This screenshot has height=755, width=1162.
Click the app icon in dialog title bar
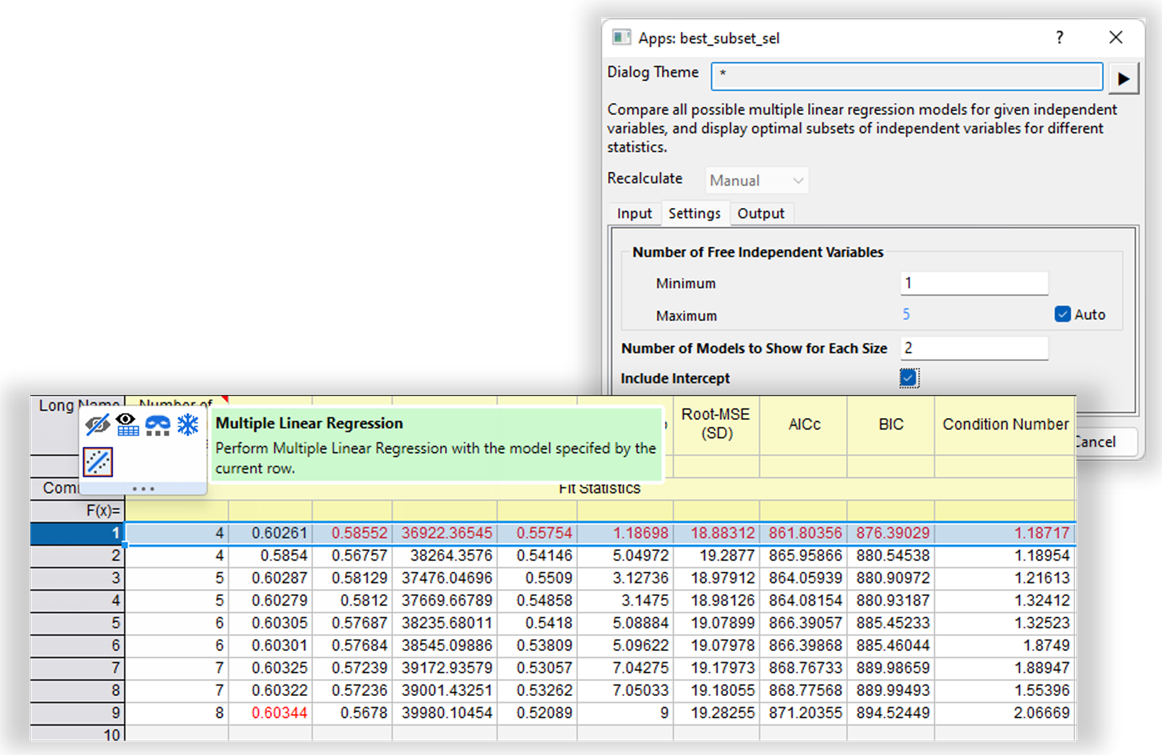621,37
